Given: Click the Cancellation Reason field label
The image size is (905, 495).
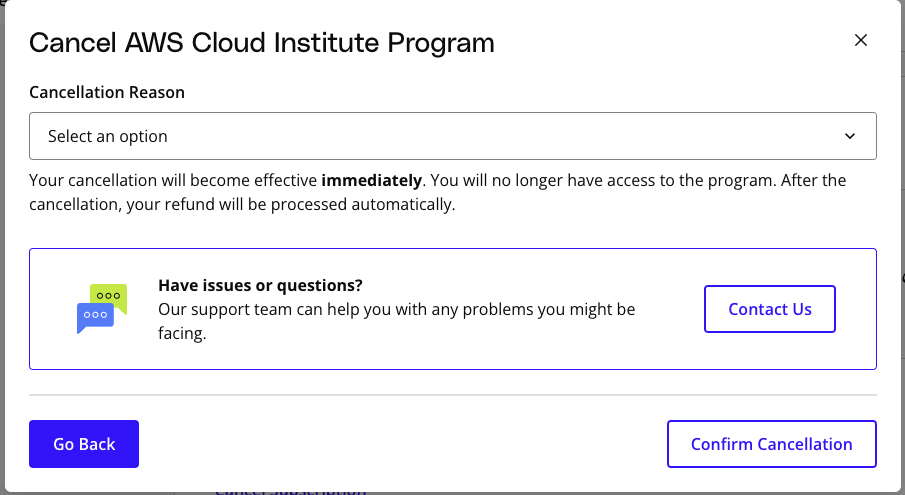Looking at the screenshot, I should point(107,92).
